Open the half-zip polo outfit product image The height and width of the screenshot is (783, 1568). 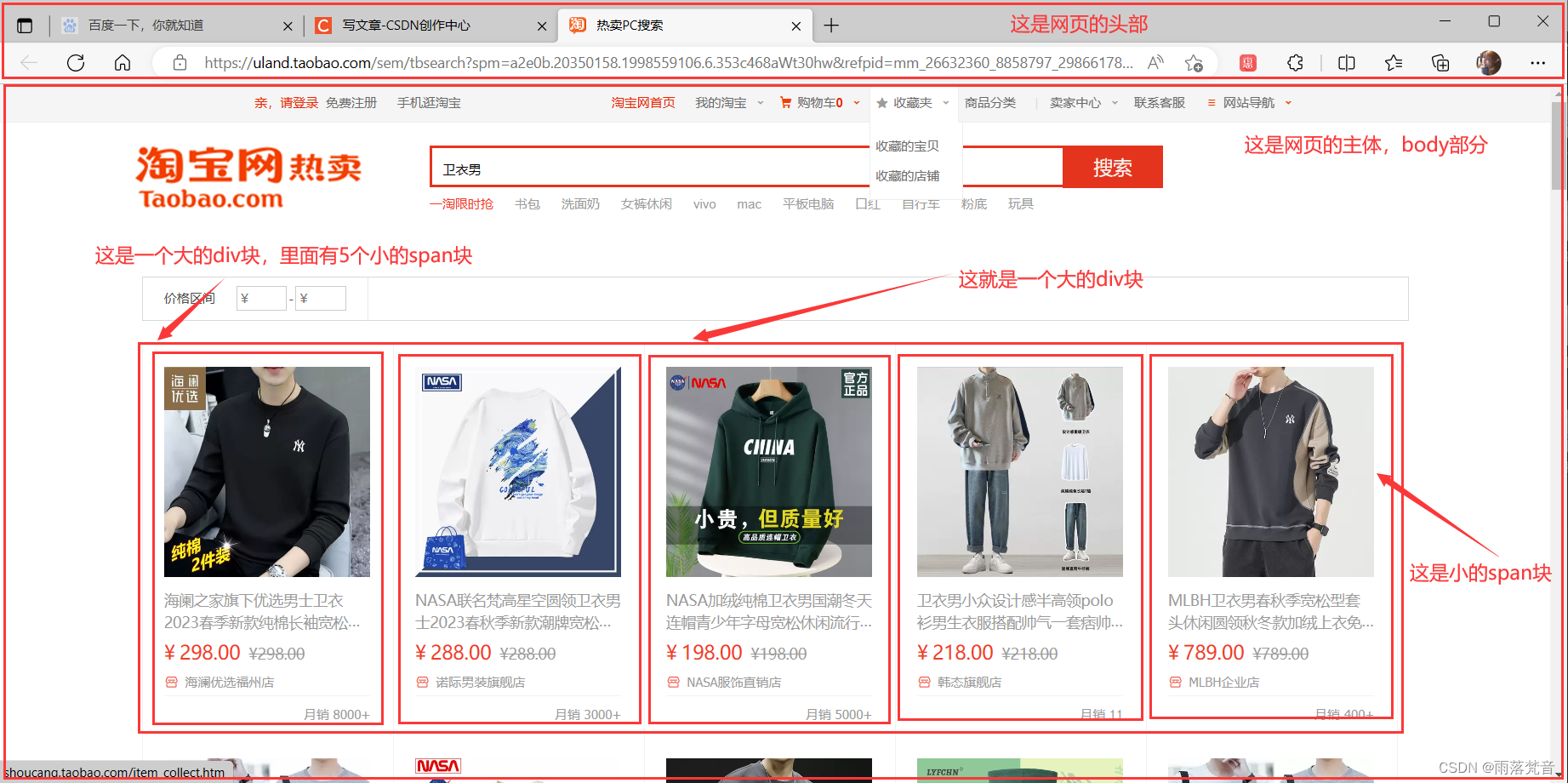[1020, 472]
